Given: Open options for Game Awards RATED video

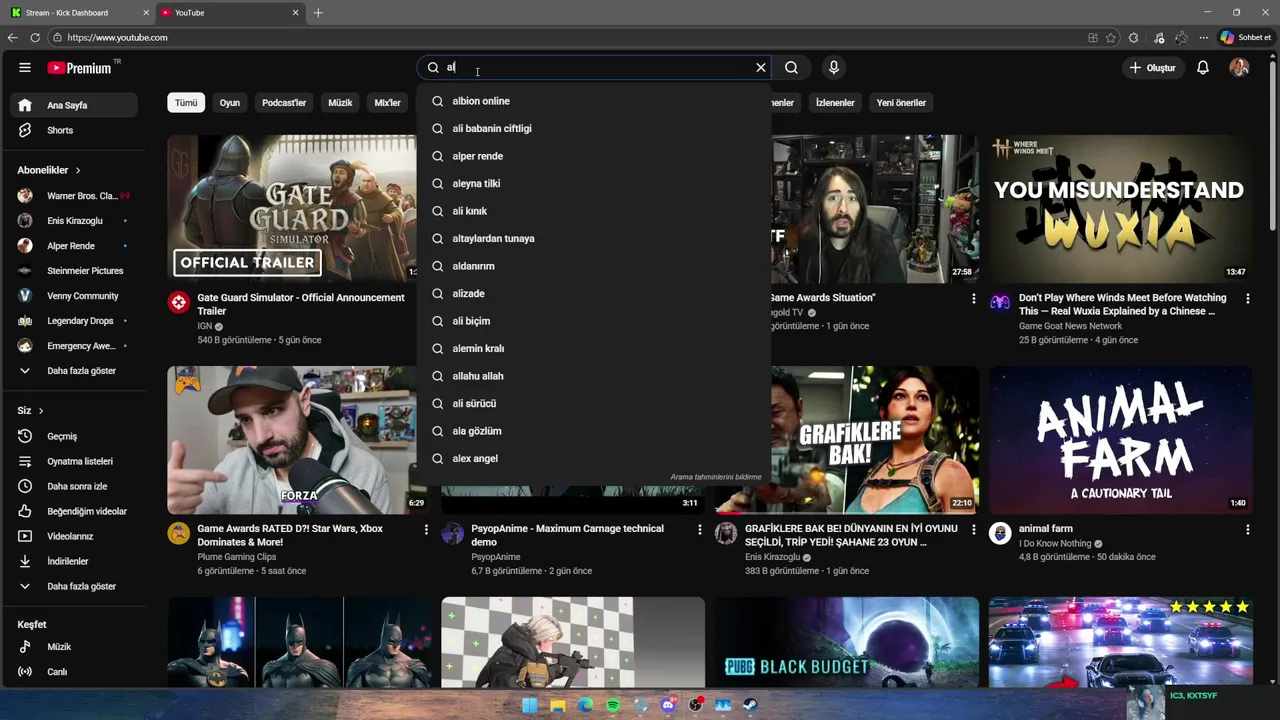Looking at the screenshot, I should tap(426, 530).
